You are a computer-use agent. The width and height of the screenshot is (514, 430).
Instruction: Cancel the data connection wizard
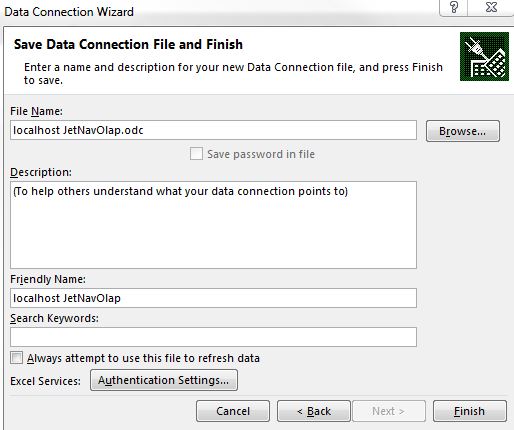233,411
